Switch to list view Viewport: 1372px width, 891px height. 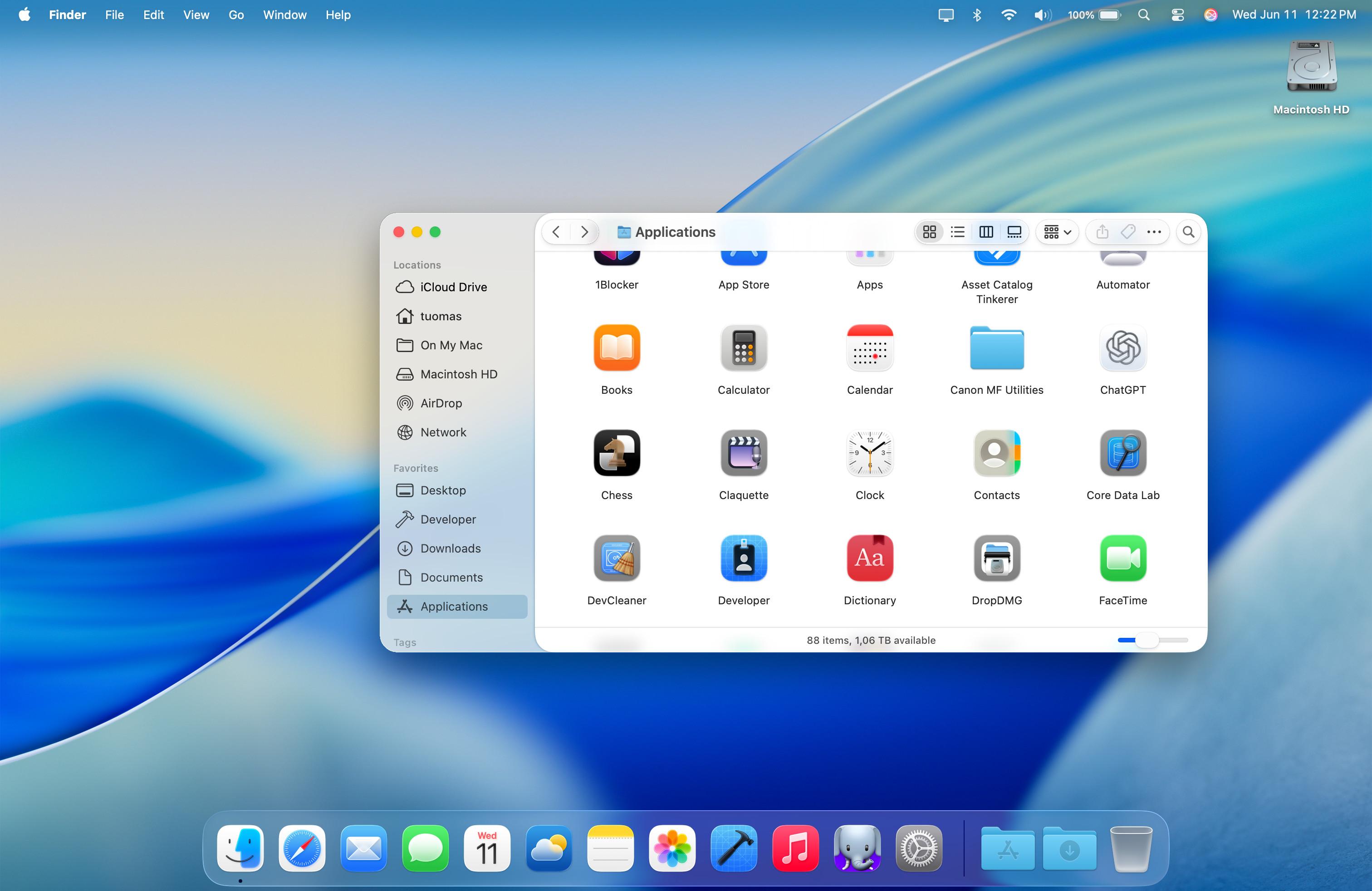click(x=957, y=232)
